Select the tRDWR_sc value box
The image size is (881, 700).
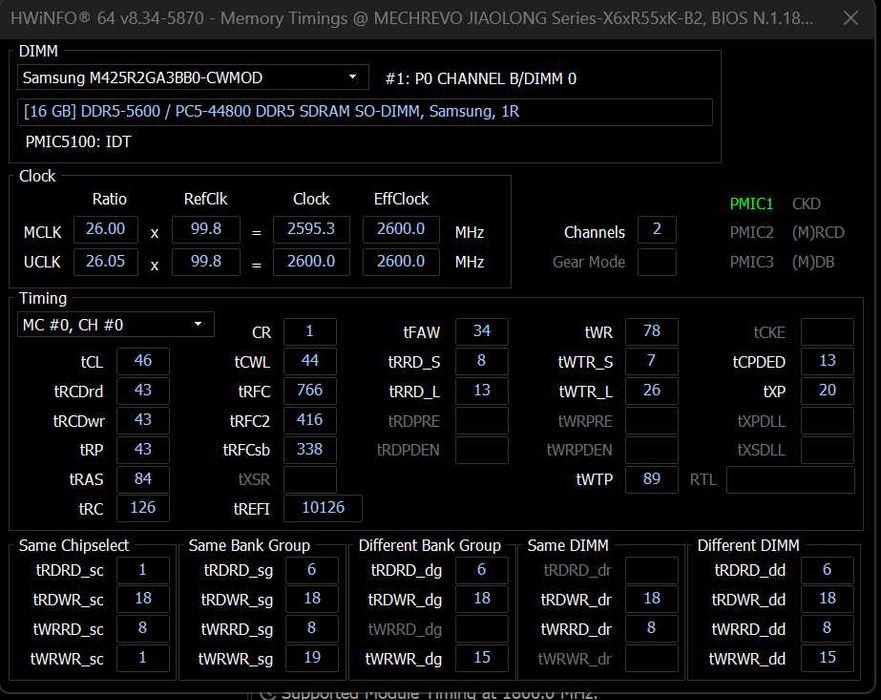[142, 599]
